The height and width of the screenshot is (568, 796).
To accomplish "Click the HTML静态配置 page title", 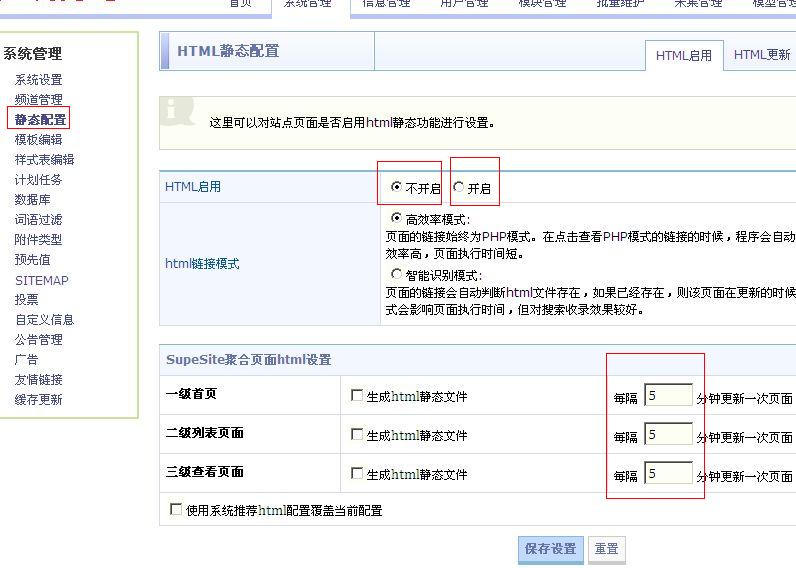I will tap(228, 51).
